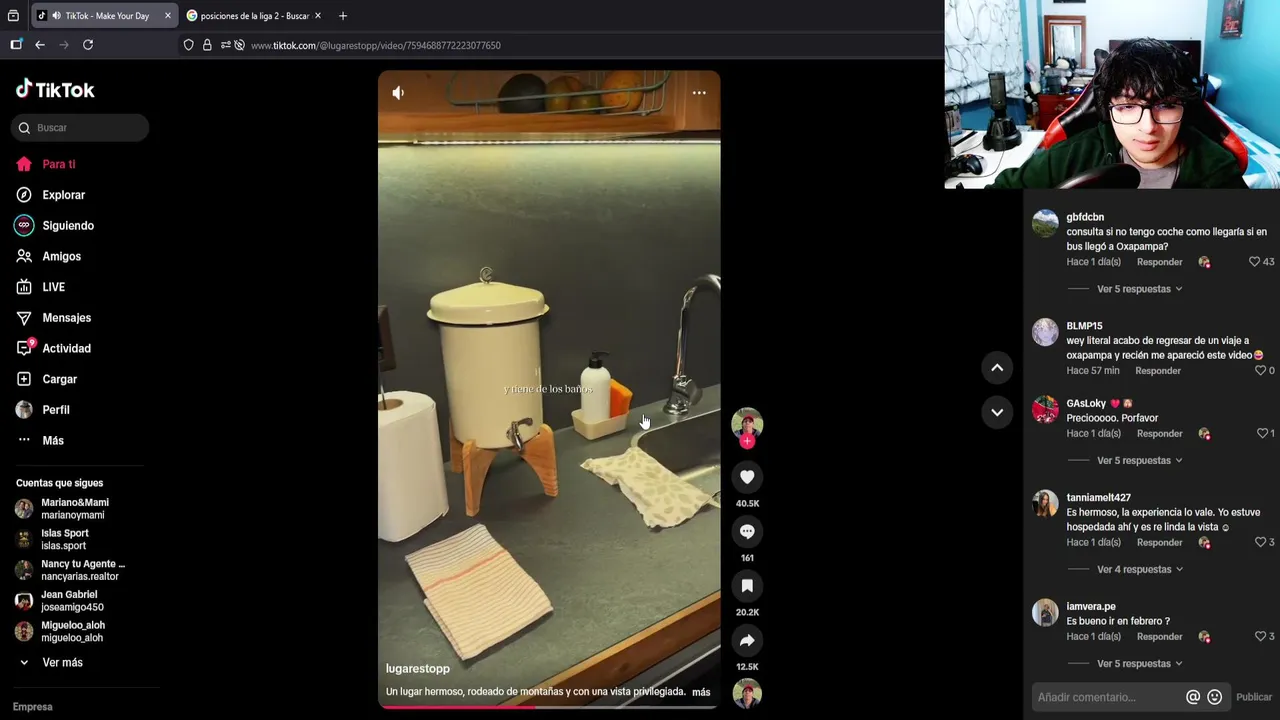Reply to GAsLoky's comment
The image size is (1280, 720).
pyautogui.click(x=1159, y=434)
